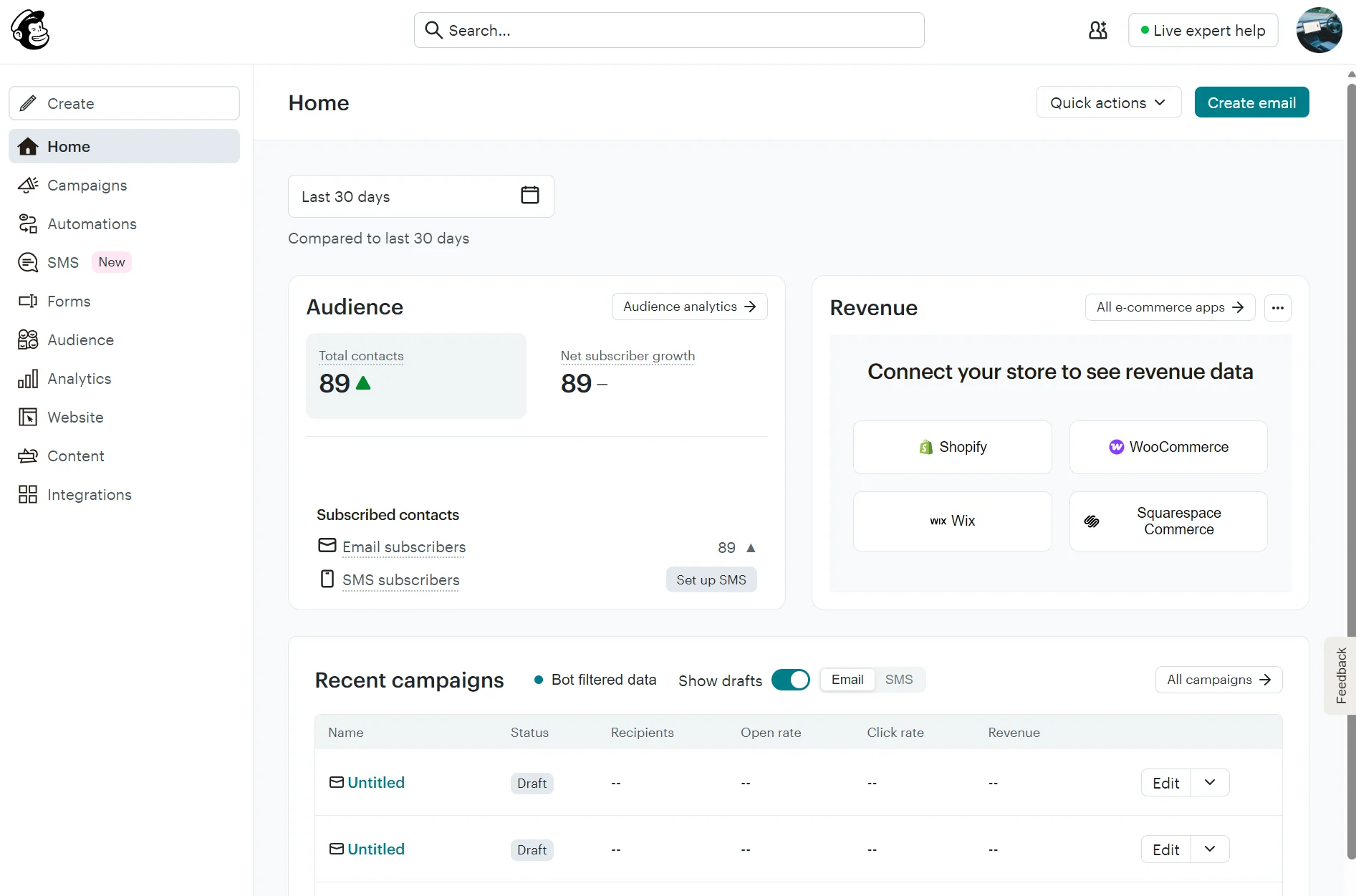The width and height of the screenshot is (1356, 896).
Task: Open the second Untitled campaign link
Action: (376, 849)
